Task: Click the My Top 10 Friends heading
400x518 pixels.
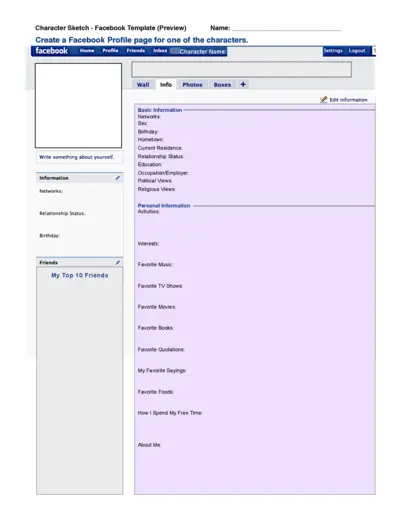Action: pyautogui.click(x=80, y=275)
